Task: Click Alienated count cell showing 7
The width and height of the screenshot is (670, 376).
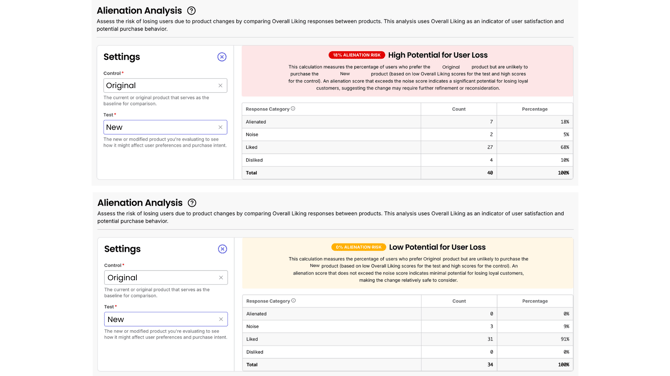Action: click(458, 122)
